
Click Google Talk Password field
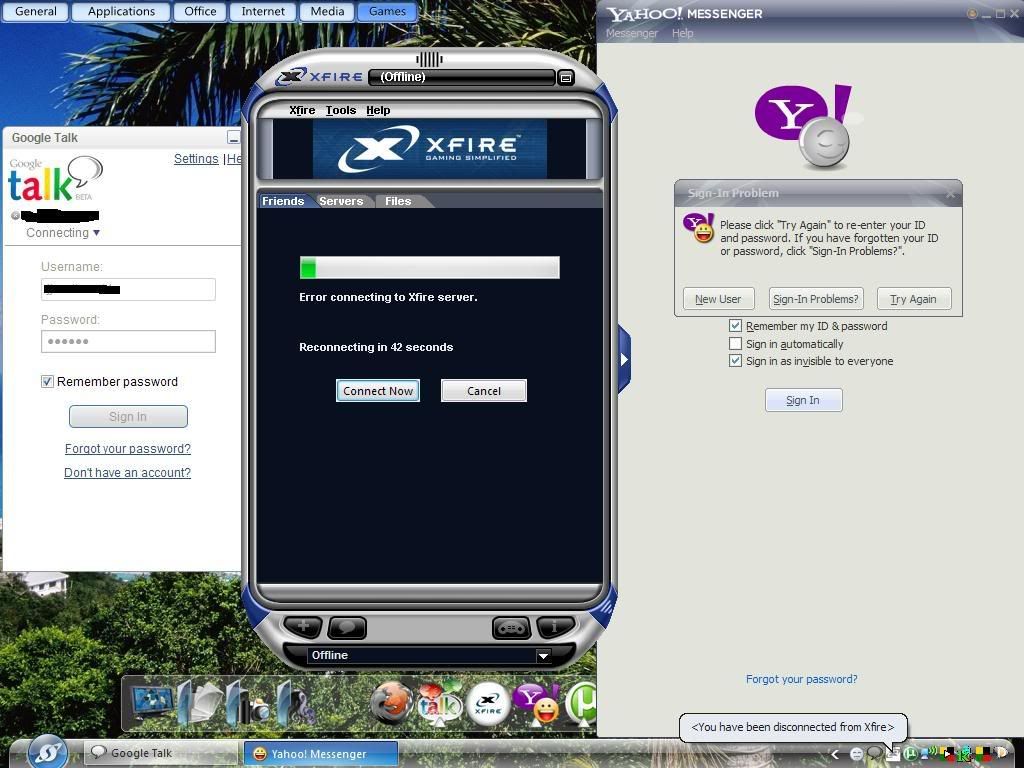point(128,341)
